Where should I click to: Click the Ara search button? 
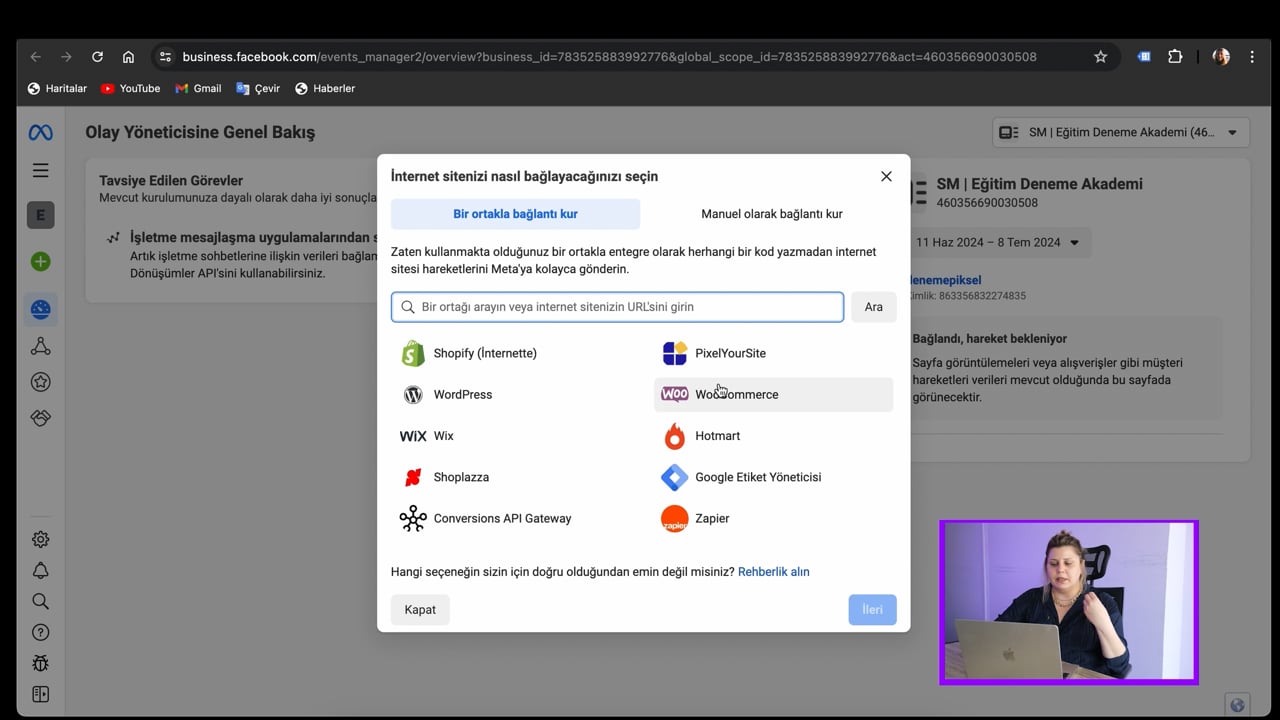pos(873,307)
